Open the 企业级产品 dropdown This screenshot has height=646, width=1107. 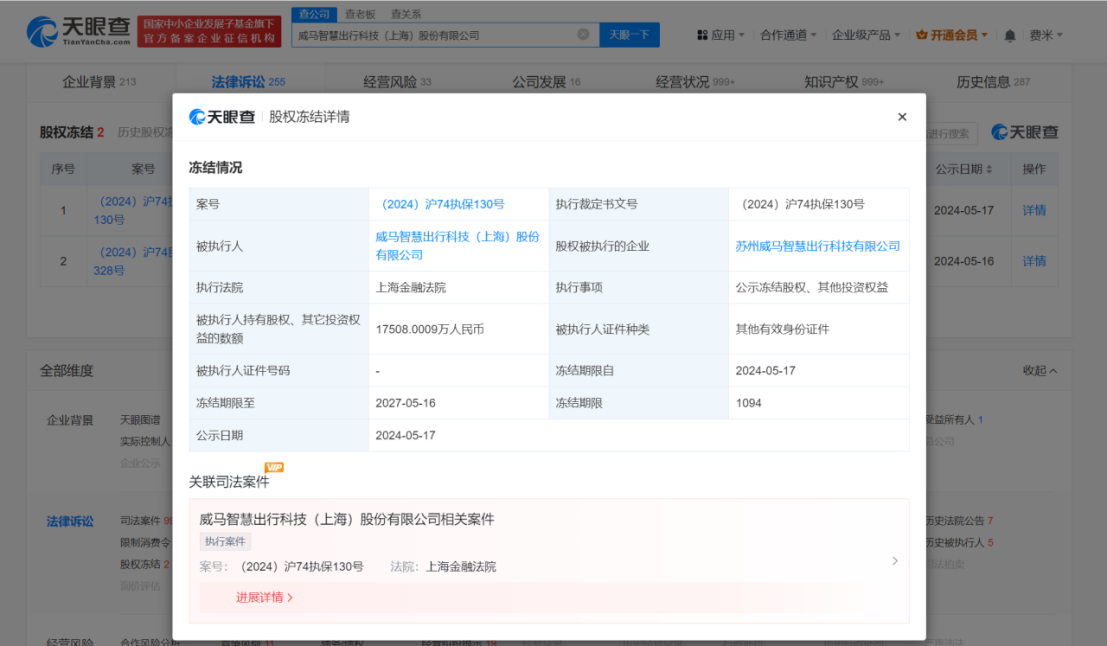866,35
